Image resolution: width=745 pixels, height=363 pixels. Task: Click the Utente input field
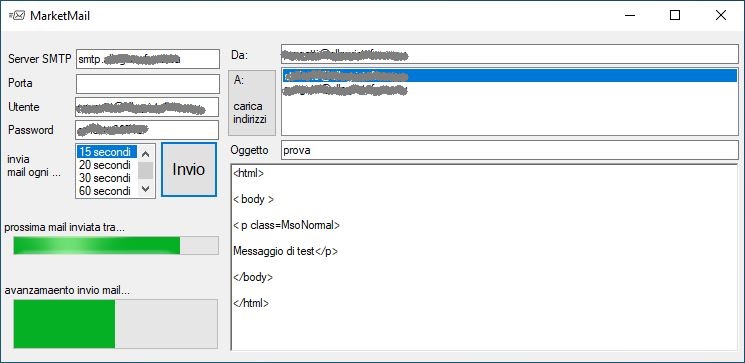[x=147, y=107]
